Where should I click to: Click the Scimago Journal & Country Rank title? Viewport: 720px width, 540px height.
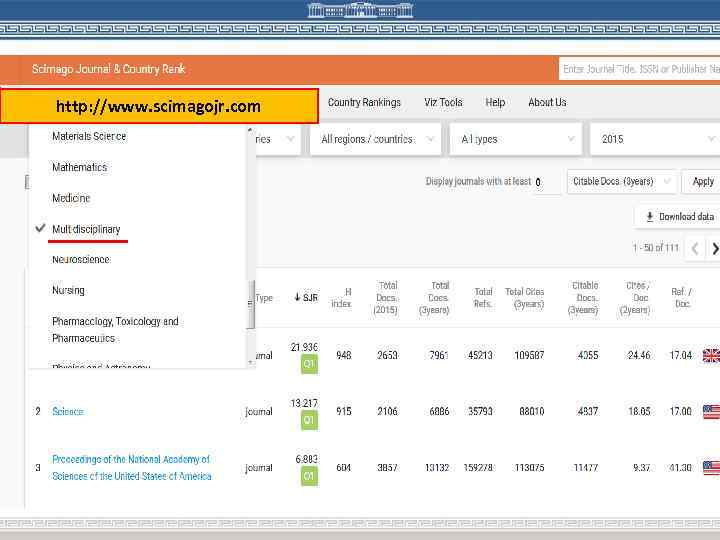(108, 69)
